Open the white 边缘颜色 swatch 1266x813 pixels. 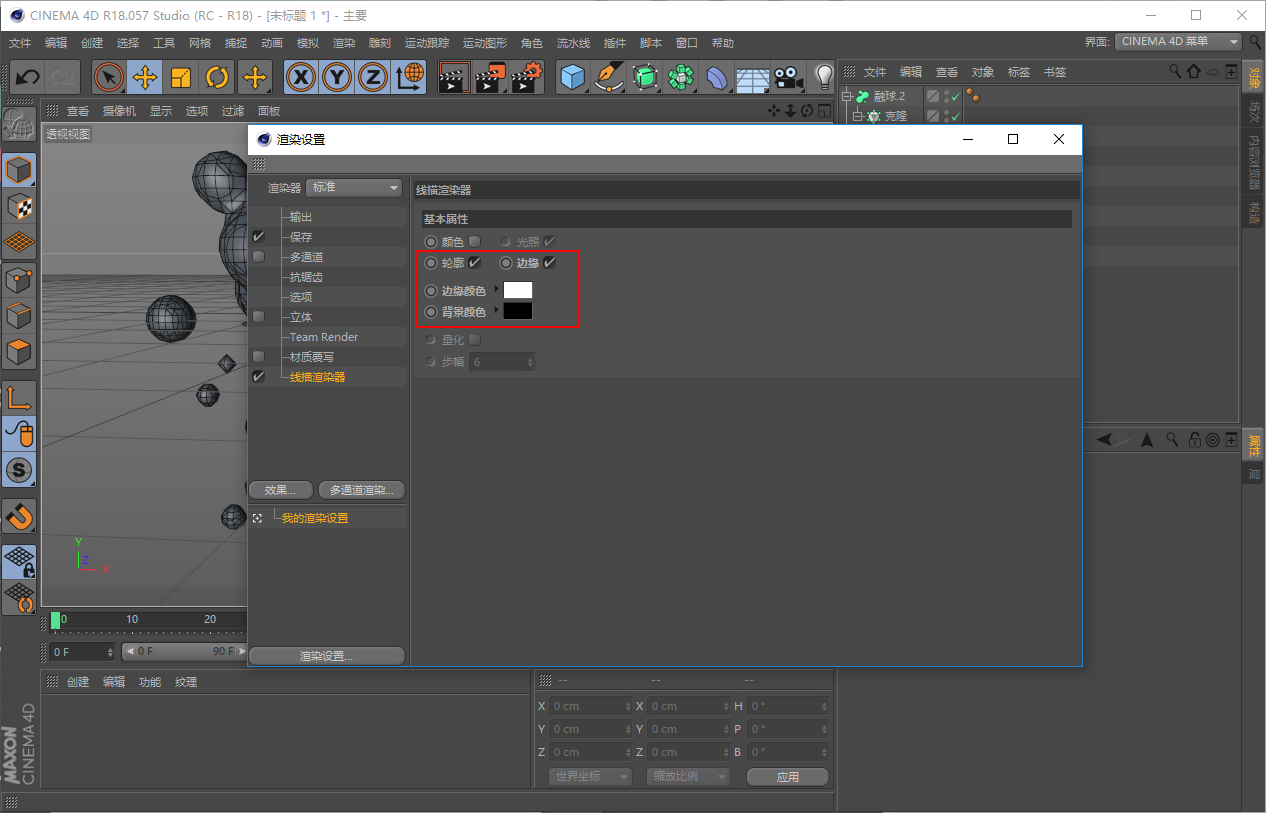(518, 290)
